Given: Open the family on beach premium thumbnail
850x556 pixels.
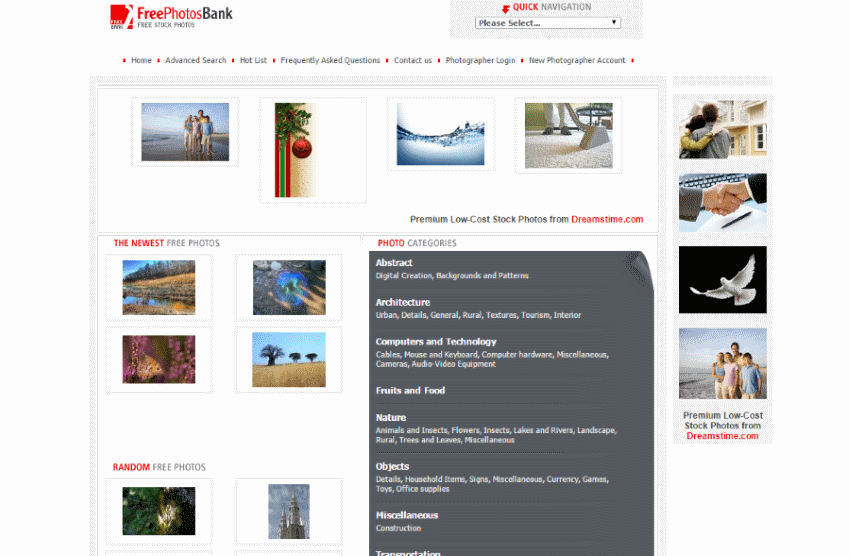Looking at the screenshot, I should pyautogui.click(x=185, y=132).
